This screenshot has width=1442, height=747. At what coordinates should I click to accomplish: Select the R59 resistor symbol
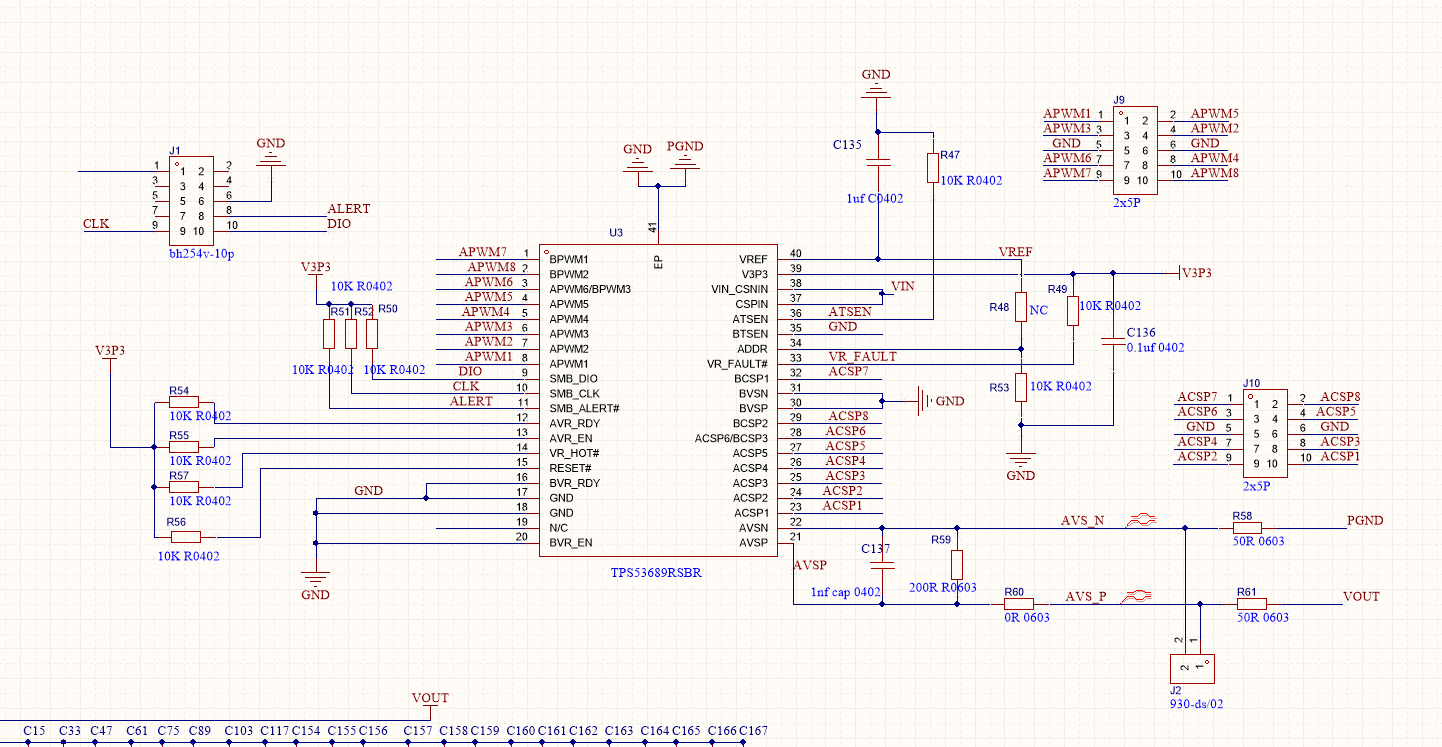pyautogui.click(x=958, y=565)
